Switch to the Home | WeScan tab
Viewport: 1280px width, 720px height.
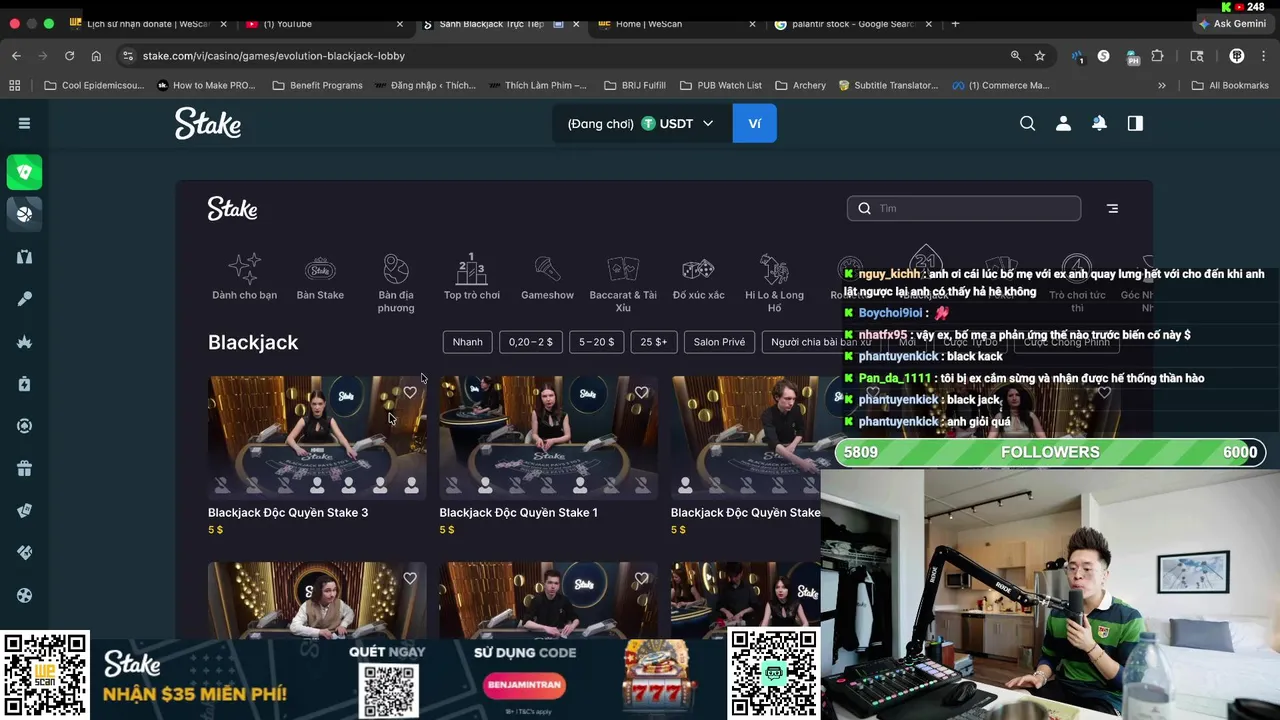(678, 23)
